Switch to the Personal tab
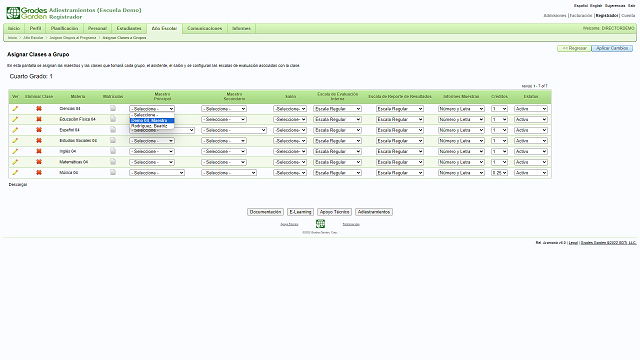The height and width of the screenshot is (360, 640). click(x=97, y=29)
